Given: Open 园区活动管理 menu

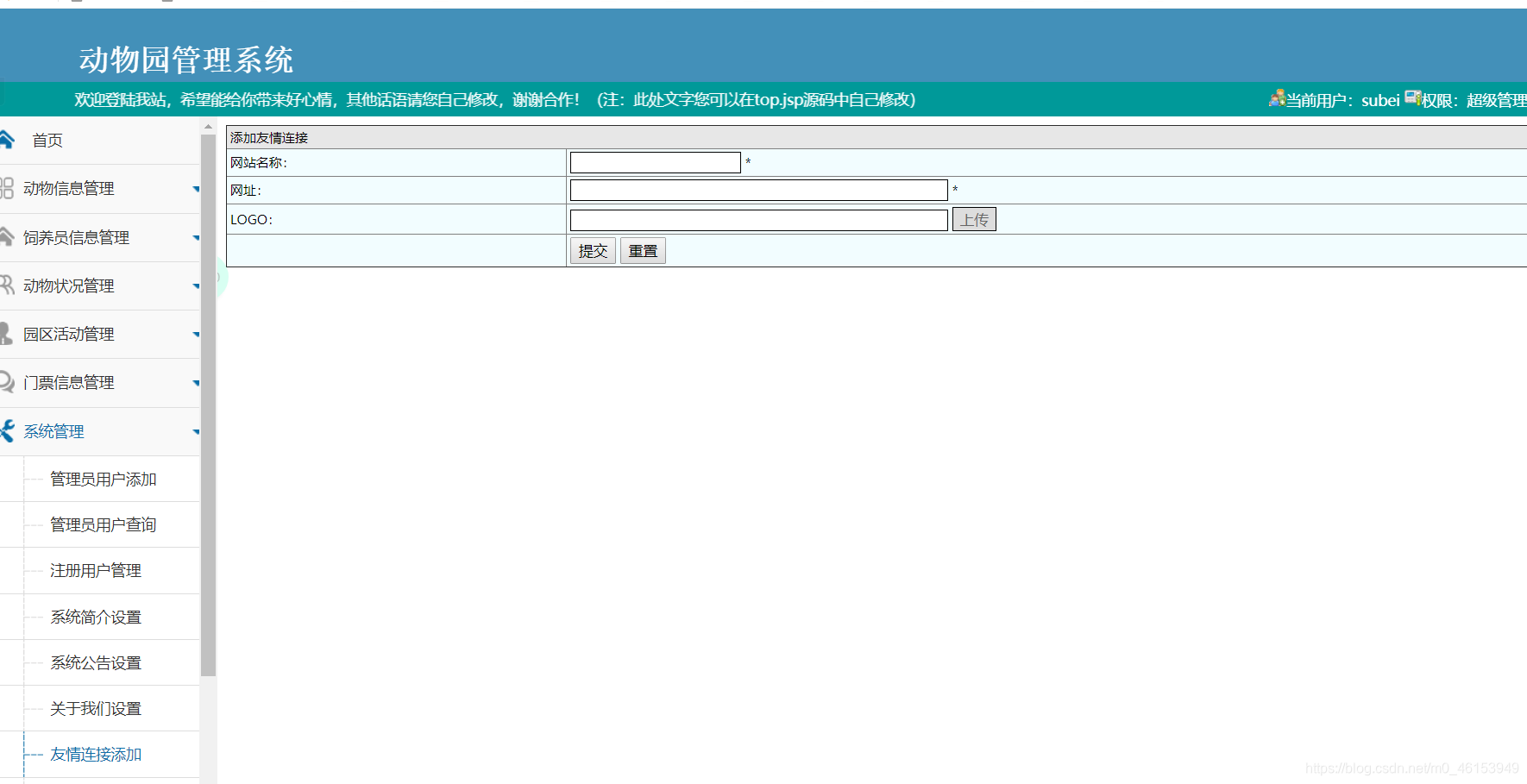Looking at the screenshot, I should (x=69, y=334).
